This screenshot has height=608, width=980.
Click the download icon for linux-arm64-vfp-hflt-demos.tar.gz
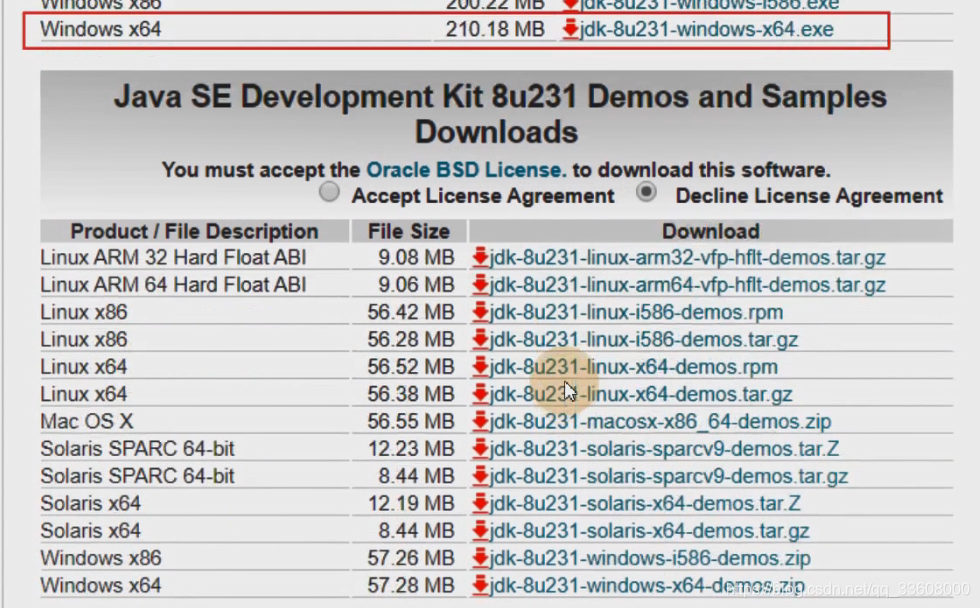pyautogui.click(x=480, y=284)
